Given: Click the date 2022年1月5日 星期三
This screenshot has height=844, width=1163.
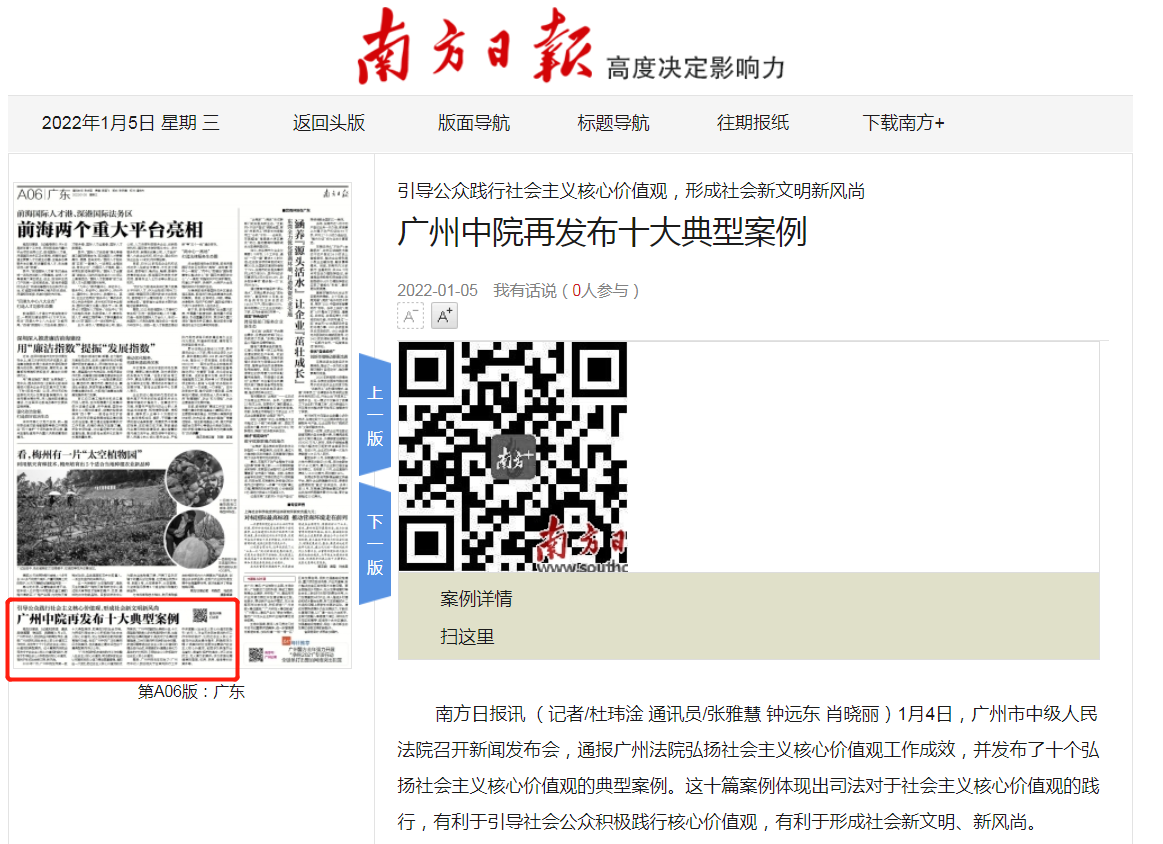Looking at the screenshot, I should [131, 123].
